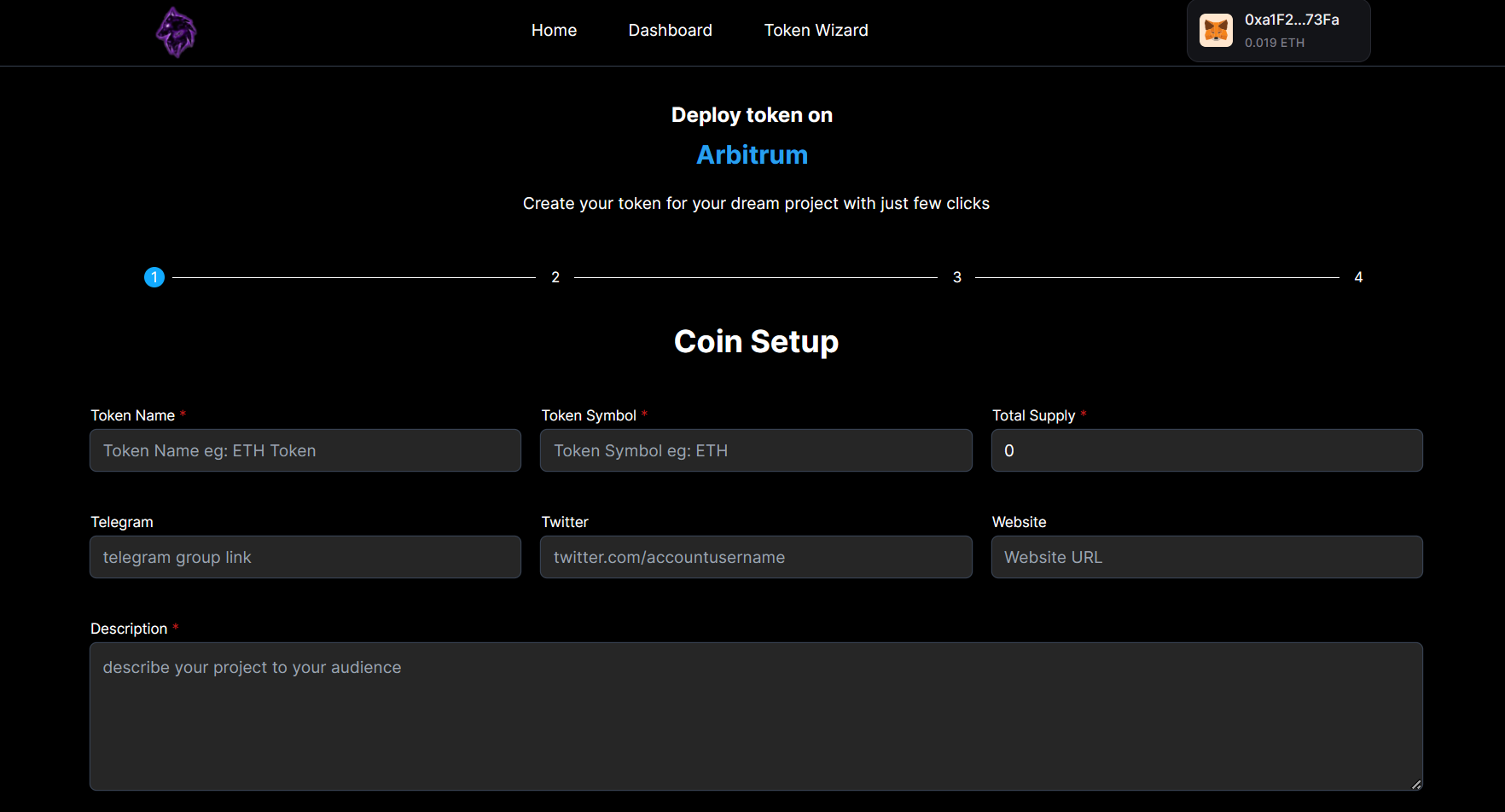Click the 'Create your token' subtitle text

tap(756, 204)
